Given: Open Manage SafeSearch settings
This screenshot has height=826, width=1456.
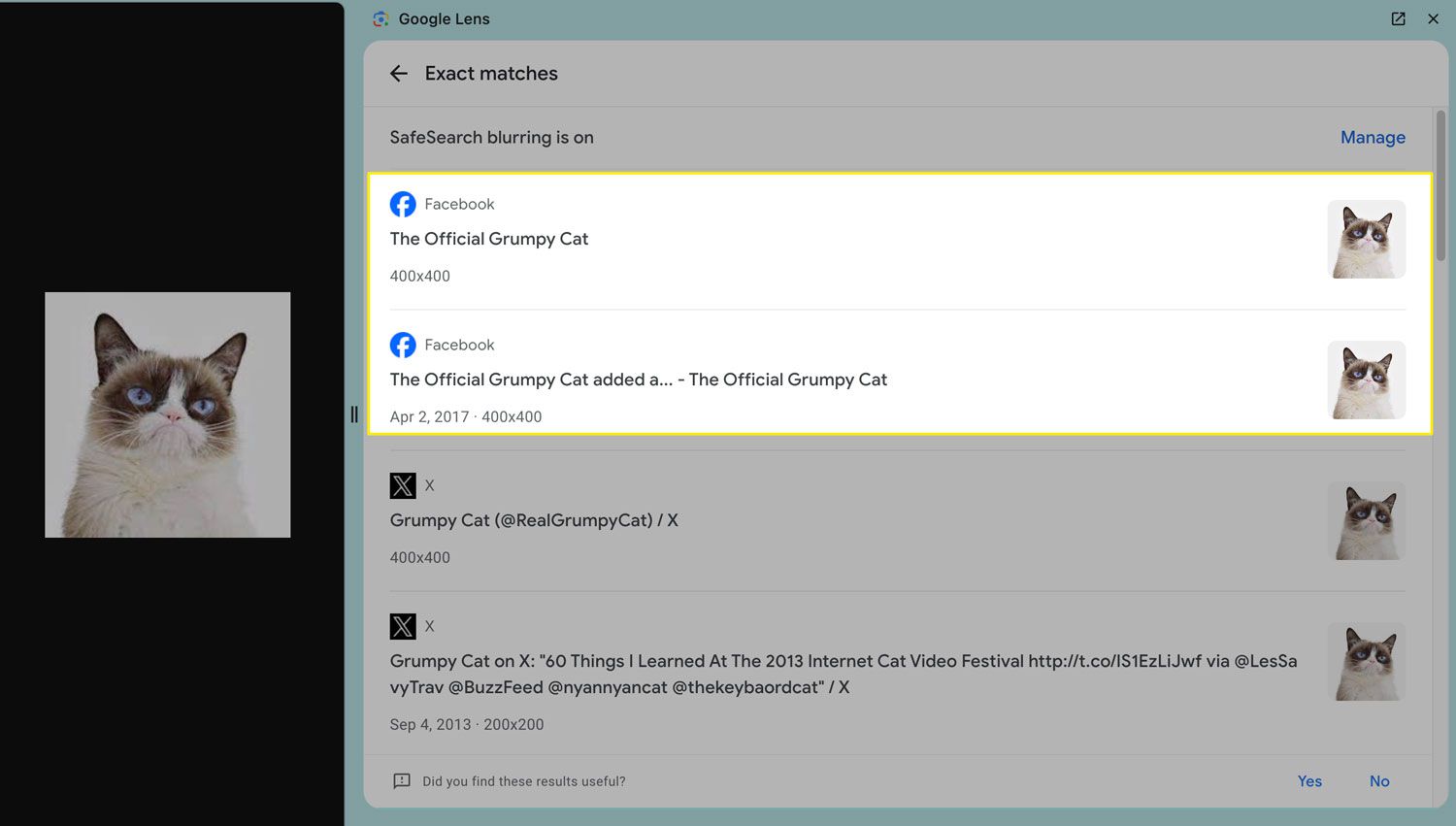Looking at the screenshot, I should (1373, 138).
